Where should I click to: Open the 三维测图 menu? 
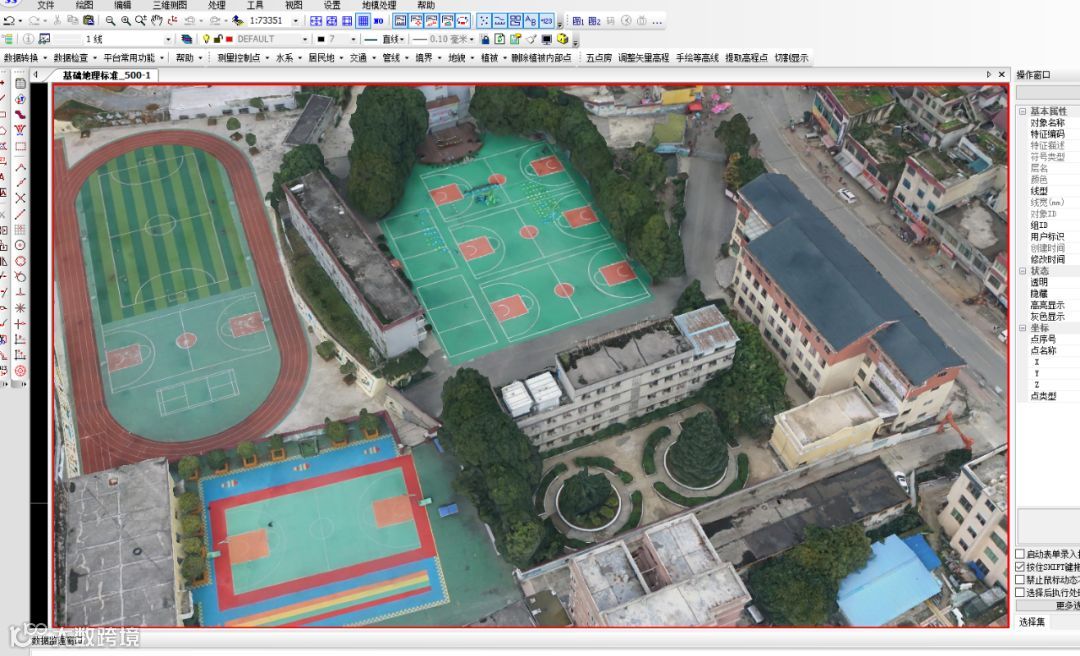[x=169, y=5]
